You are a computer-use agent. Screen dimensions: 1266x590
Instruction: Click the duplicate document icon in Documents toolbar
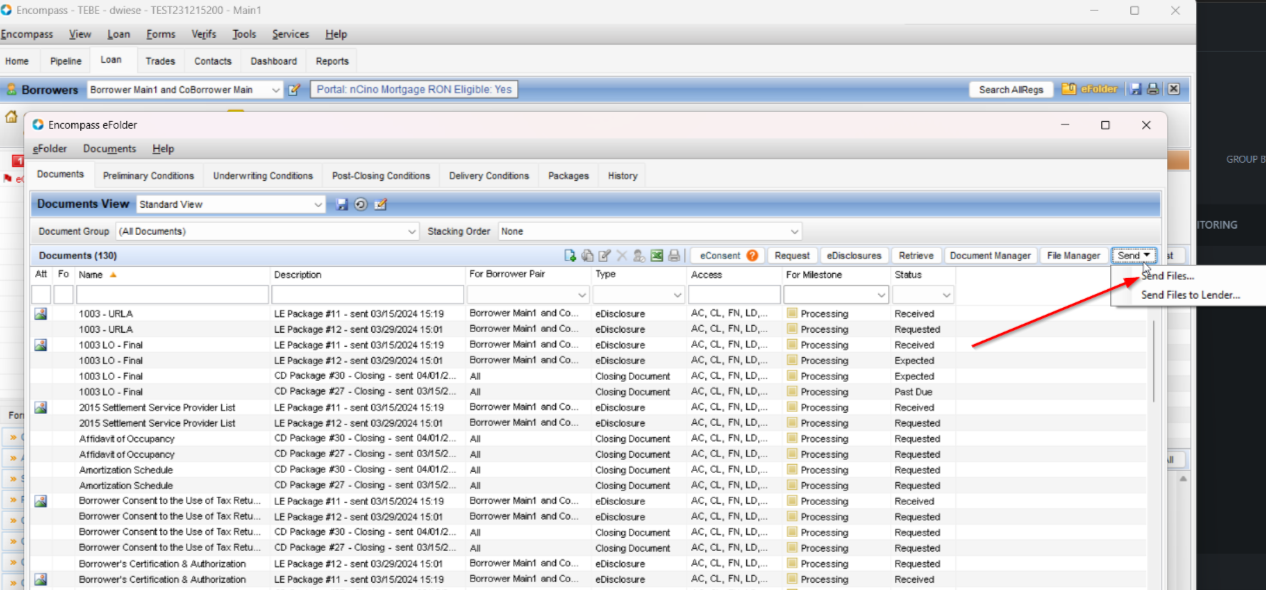[588, 256]
